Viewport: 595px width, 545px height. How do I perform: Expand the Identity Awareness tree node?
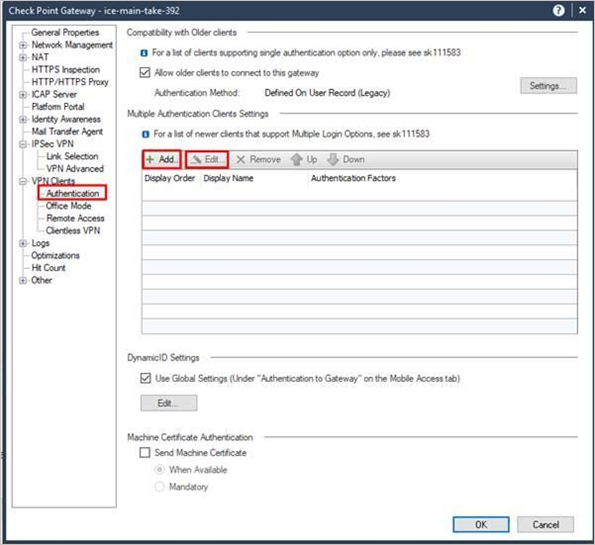pos(23,120)
